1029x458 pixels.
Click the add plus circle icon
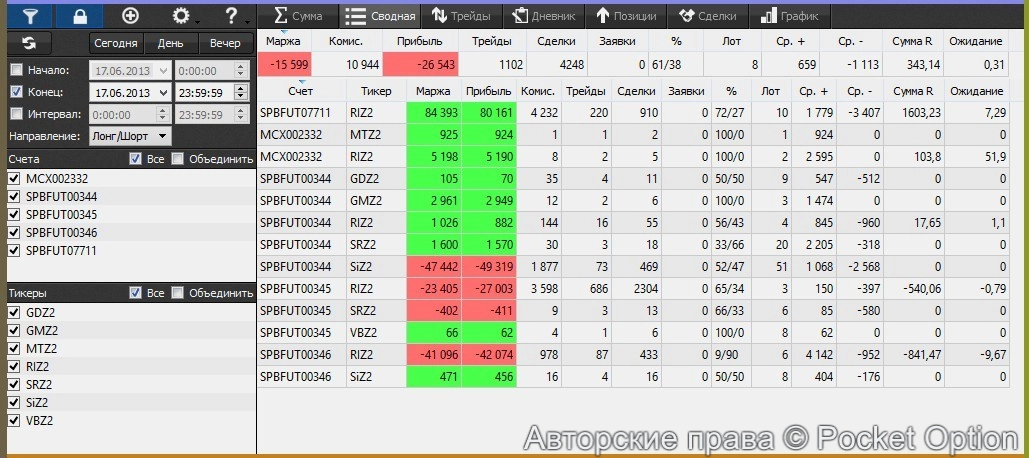tap(130, 15)
